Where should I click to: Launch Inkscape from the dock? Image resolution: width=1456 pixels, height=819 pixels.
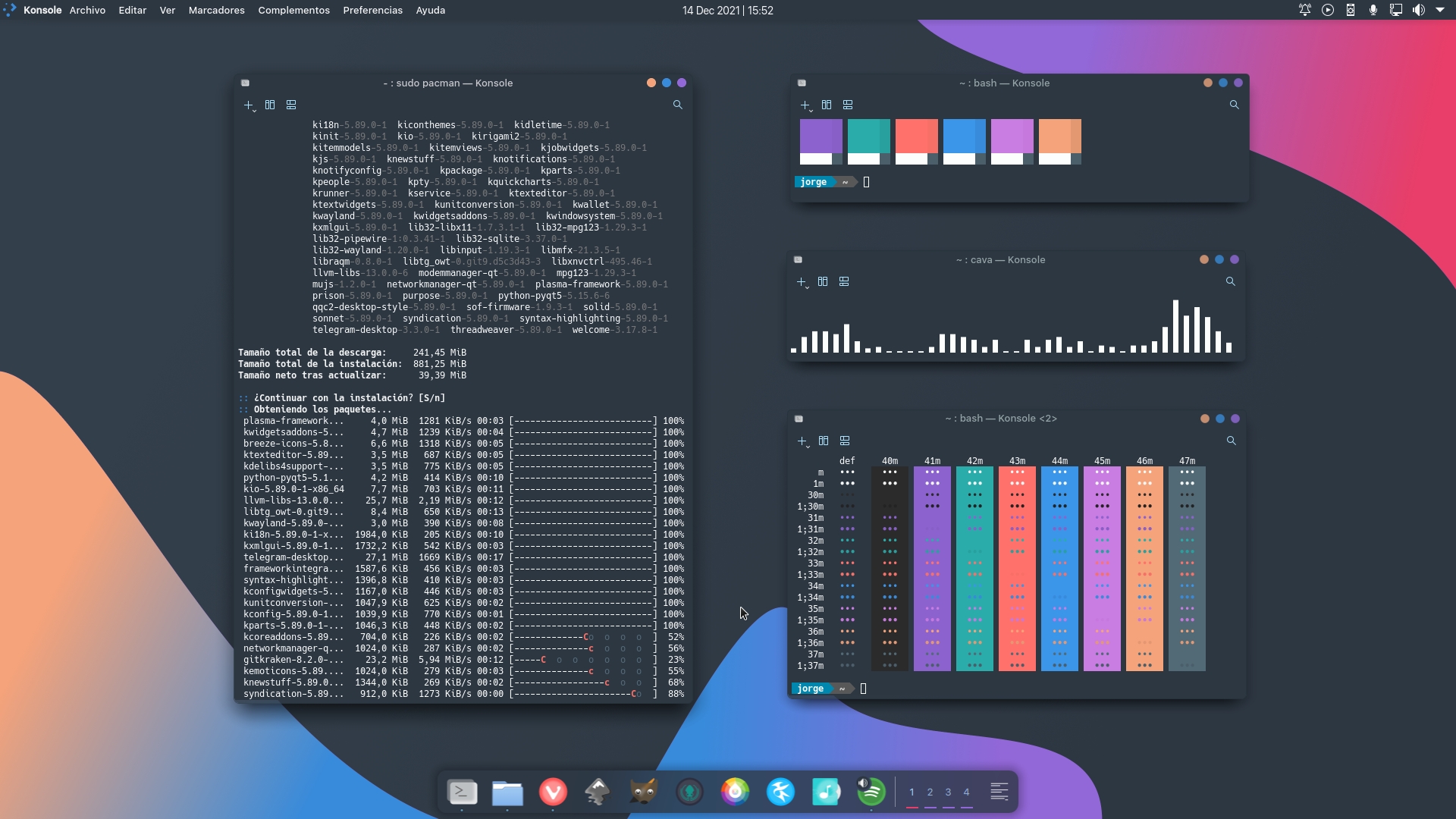click(598, 792)
